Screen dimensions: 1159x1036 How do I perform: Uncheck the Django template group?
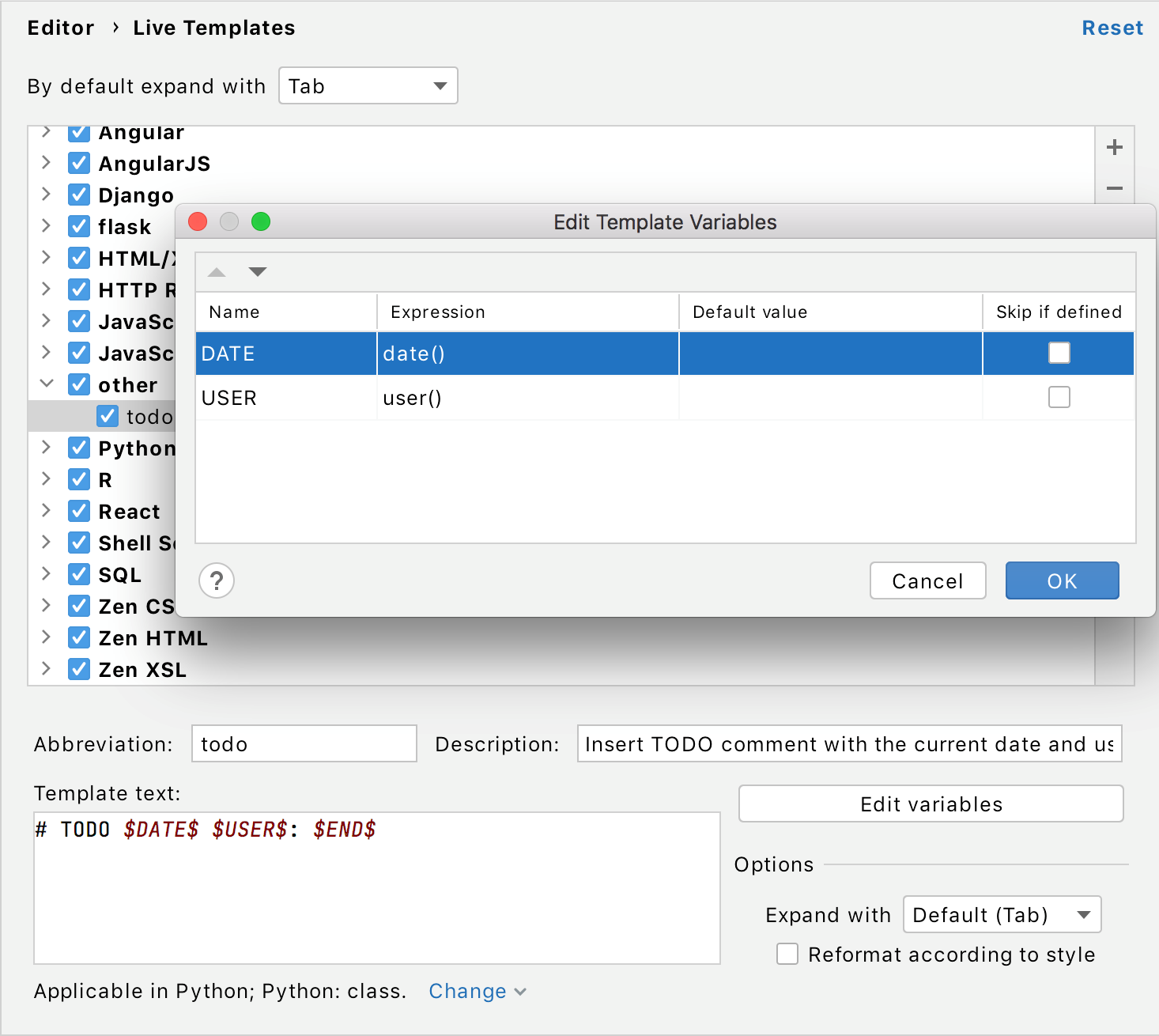tap(79, 195)
